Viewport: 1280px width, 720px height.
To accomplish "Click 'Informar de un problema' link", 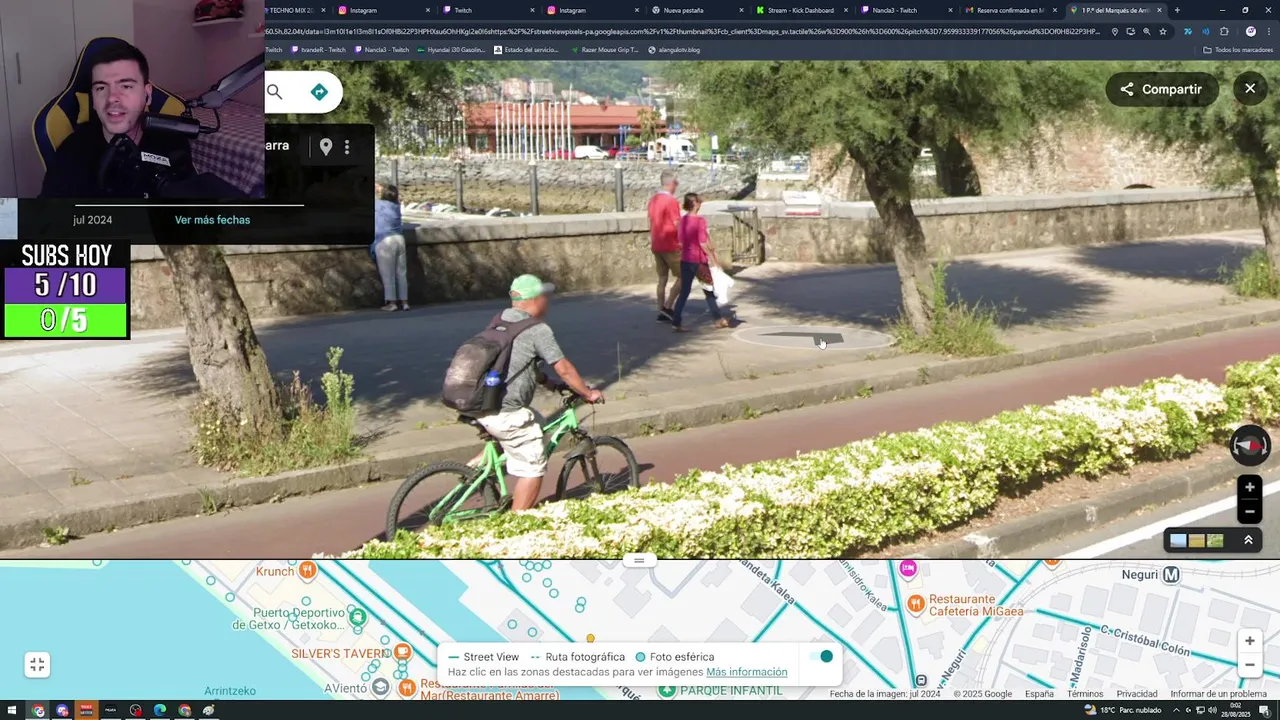I will click(x=1218, y=694).
